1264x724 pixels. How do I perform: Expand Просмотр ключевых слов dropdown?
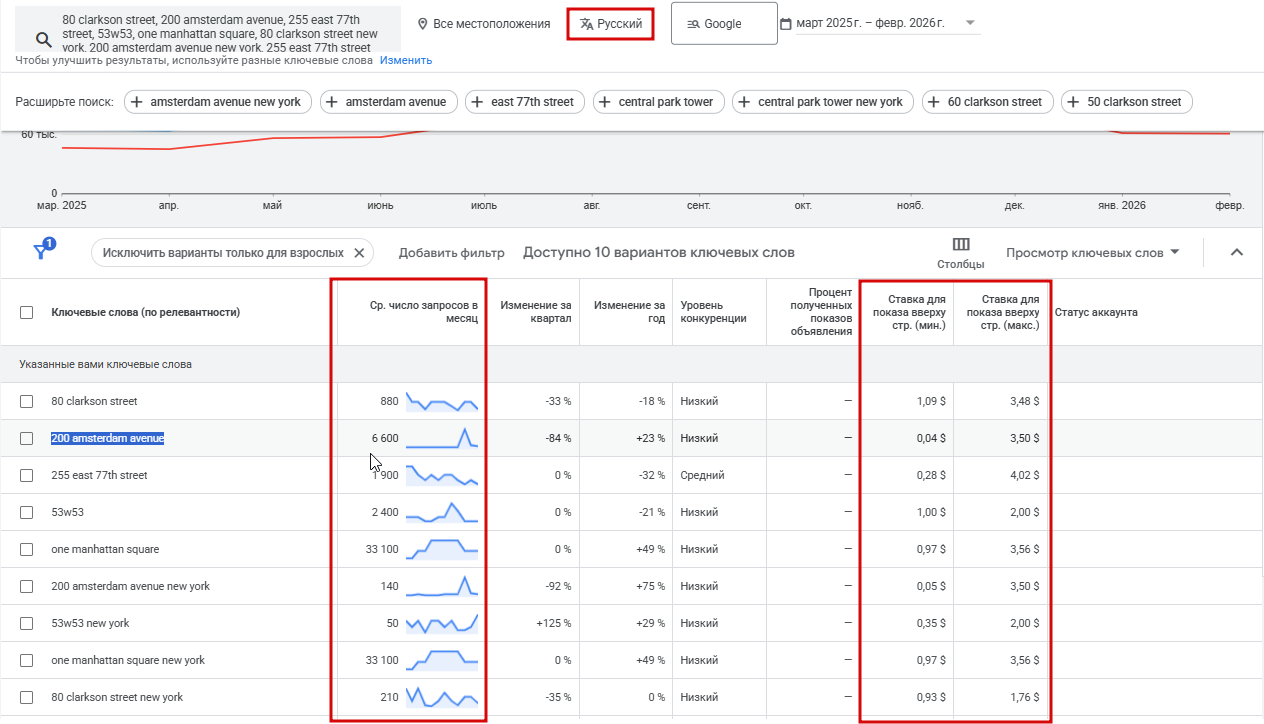pyautogui.click(x=1092, y=253)
